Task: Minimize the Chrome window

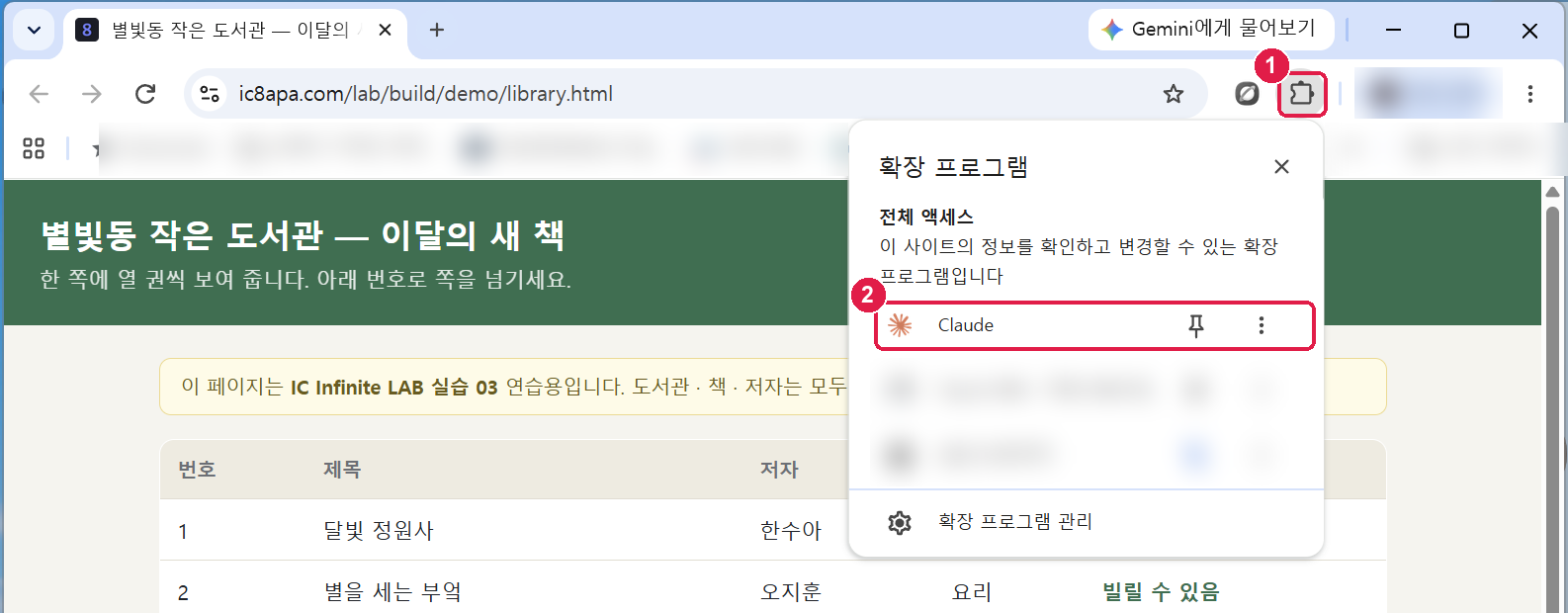Action: point(1393,30)
